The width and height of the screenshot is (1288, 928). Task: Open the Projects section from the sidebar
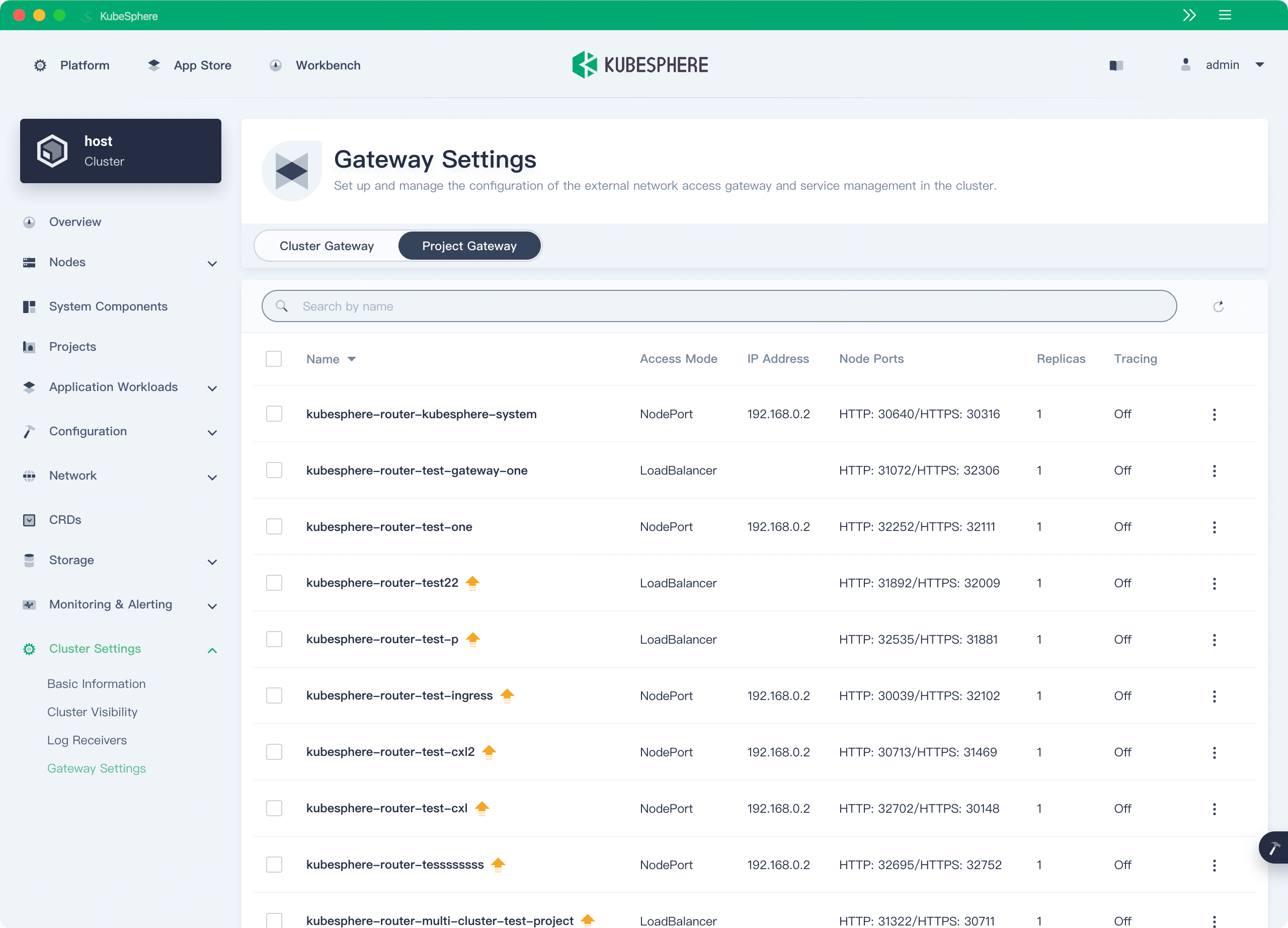coord(71,346)
